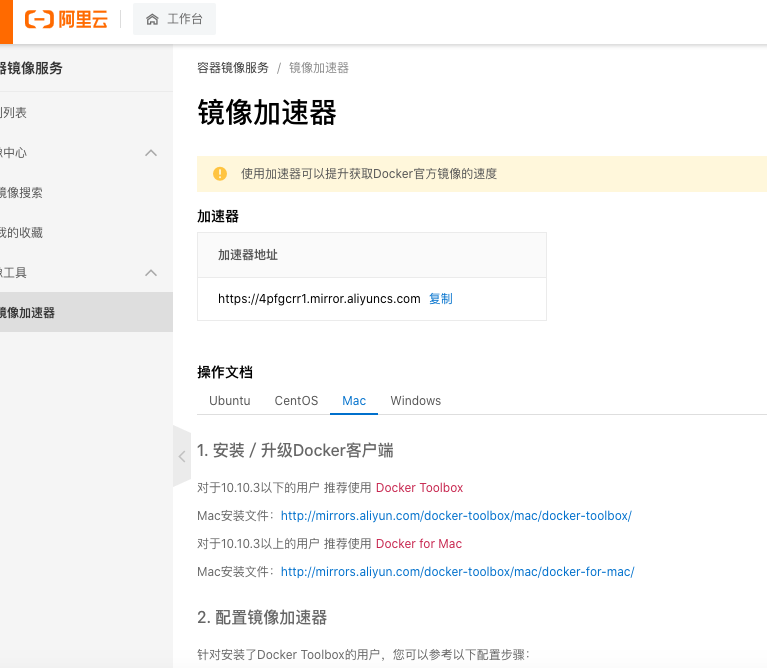The image size is (767, 668).
Task: Click 镜像加速器 in the breadcrumb
Action: [x=319, y=67]
